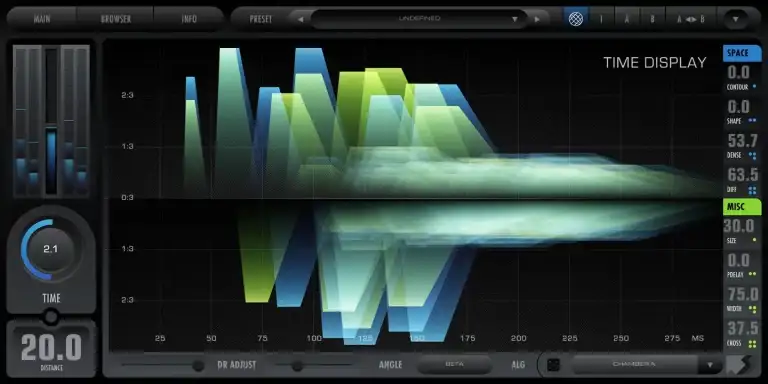Screen dimensions: 768x384
Task: Switch to the BROWSER tab
Action: (116, 19)
